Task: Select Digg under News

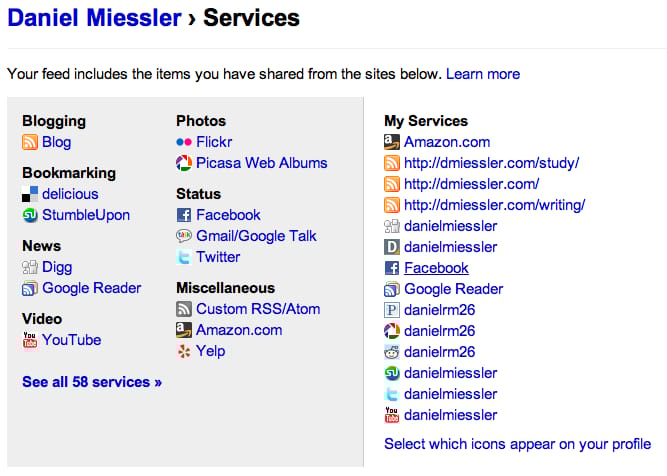Action: [57, 268]
